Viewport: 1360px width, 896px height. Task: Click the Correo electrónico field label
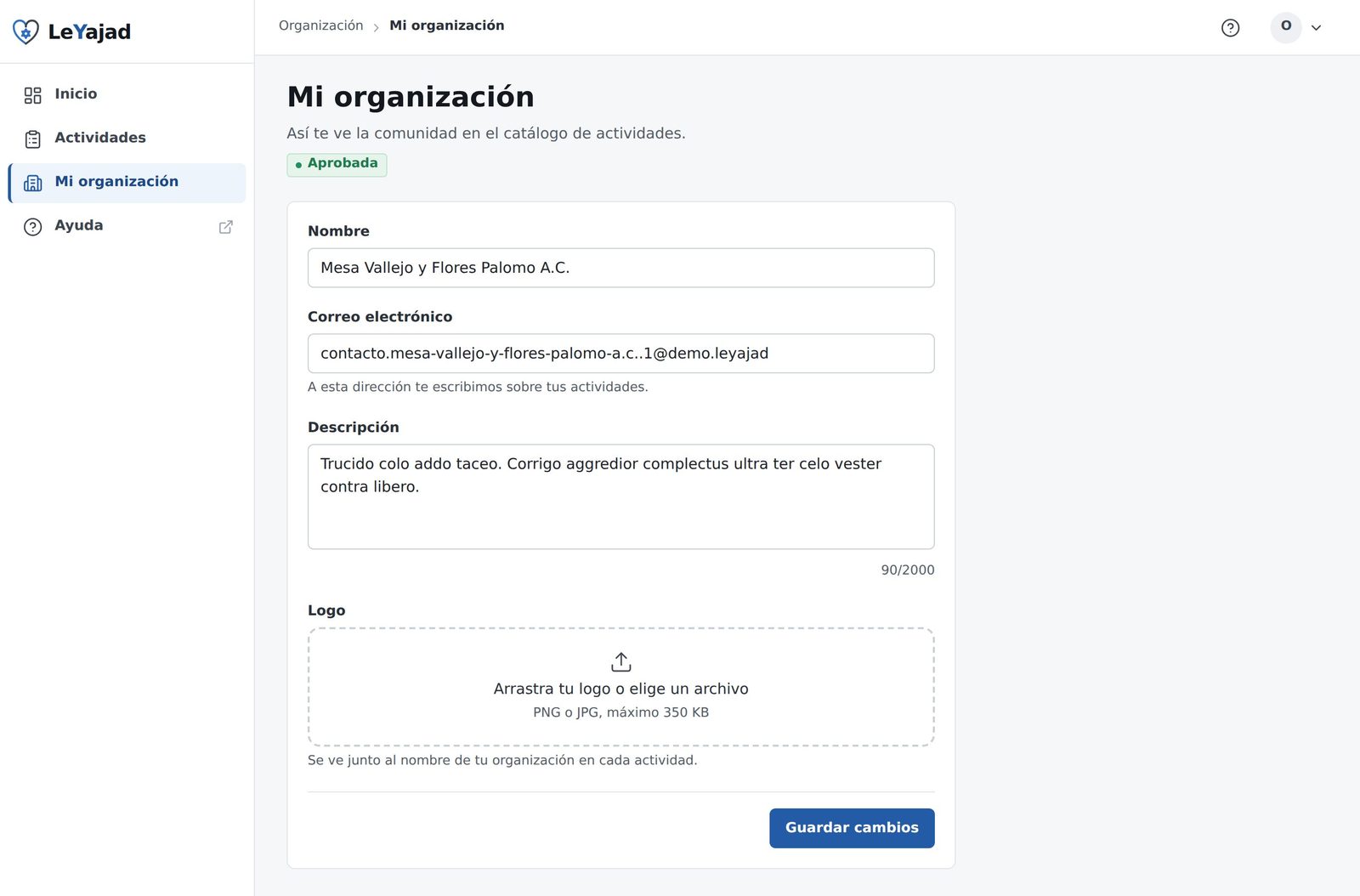click(x=380, y=317)
